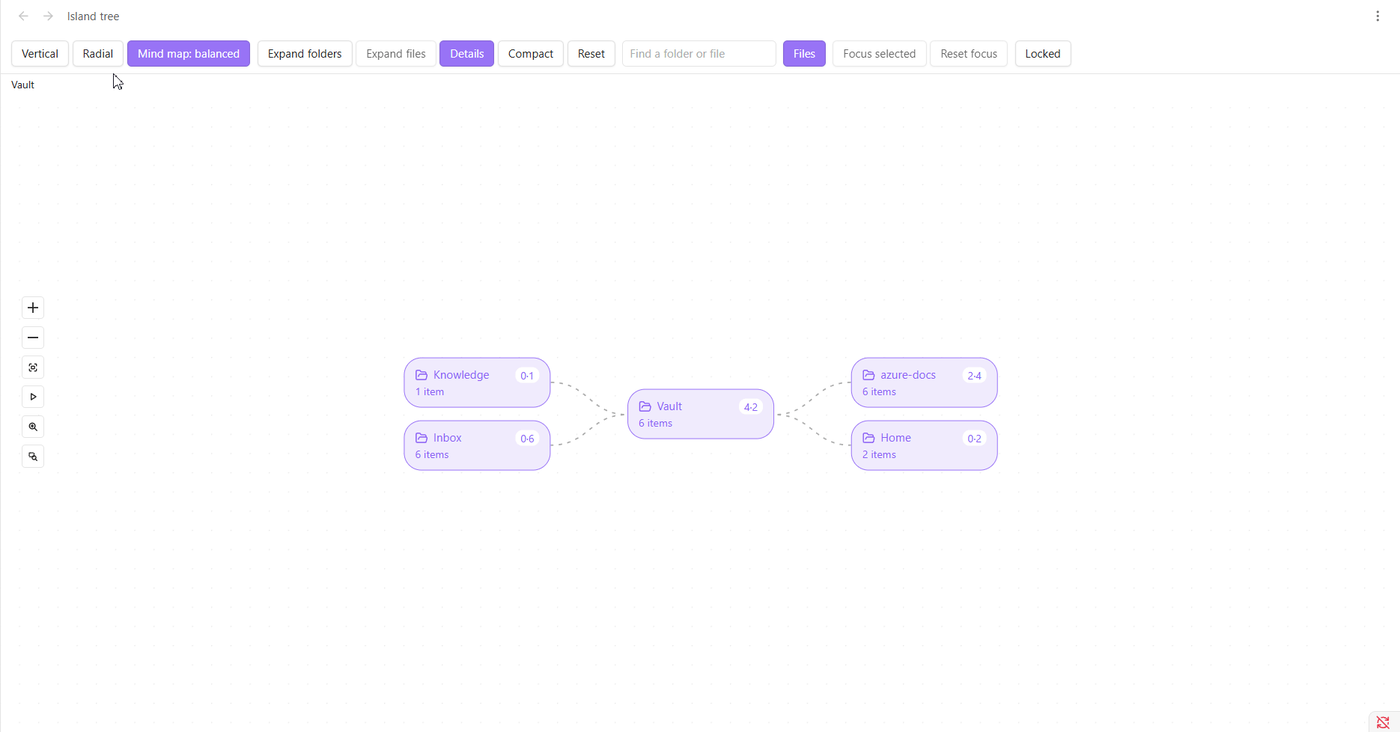Click the 0·2 badge on Home
The image size is (1400, 732).
coord(974,439)
